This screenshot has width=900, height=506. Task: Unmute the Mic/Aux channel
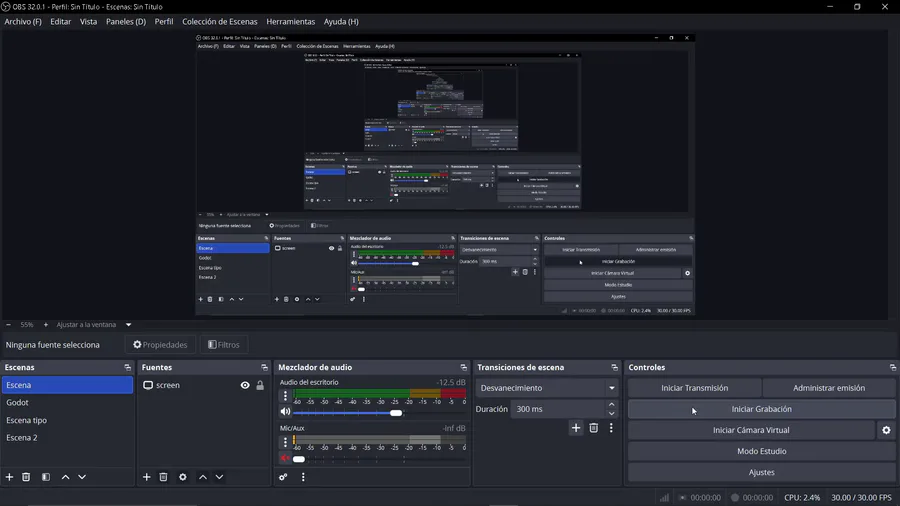(x=285, y=458)
